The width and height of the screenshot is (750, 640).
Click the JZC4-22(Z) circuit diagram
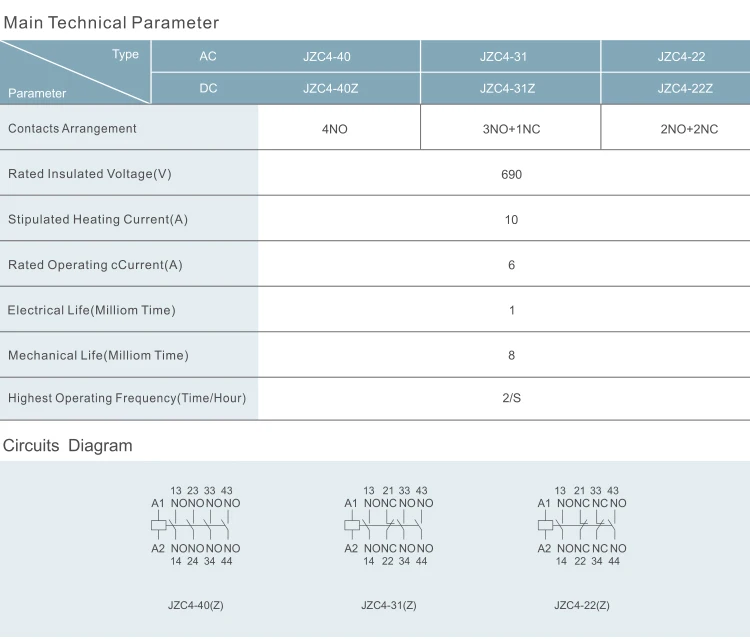582,526
